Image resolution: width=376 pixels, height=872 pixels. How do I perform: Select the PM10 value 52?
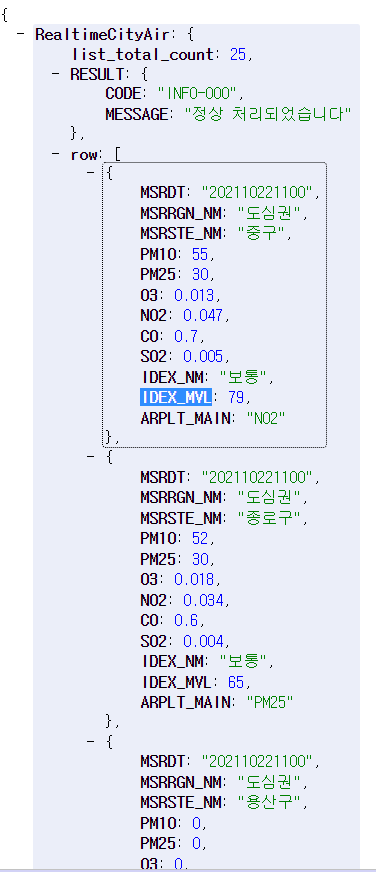point(200,538)
